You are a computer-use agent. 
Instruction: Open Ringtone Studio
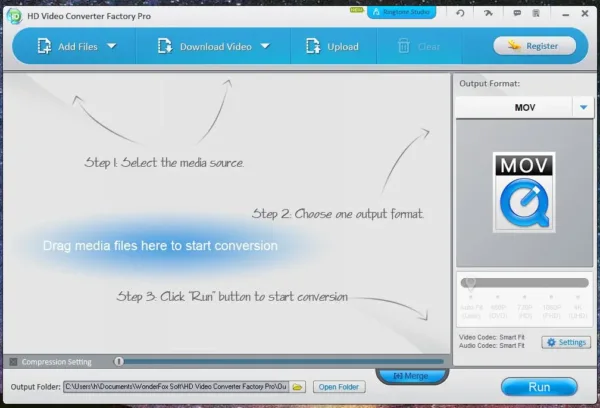[401, 12]
